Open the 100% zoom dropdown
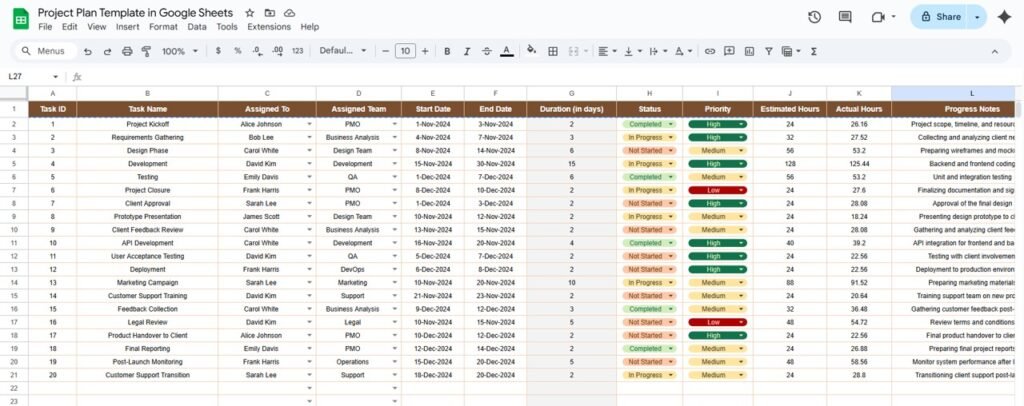 [179, 51]
